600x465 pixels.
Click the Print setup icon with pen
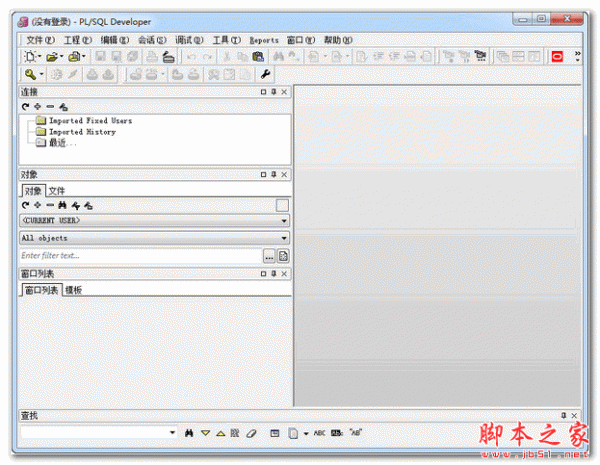coord(168,57)
